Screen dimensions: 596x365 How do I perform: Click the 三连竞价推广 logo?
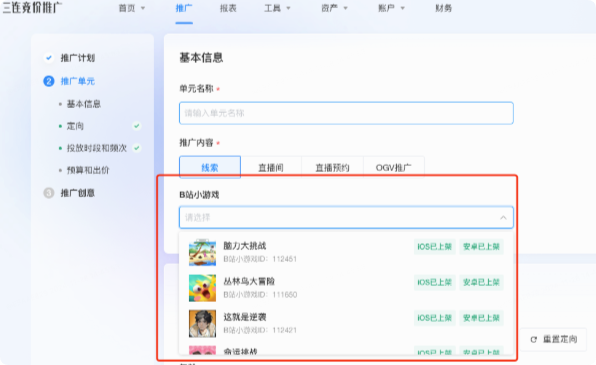click(32, 7)
